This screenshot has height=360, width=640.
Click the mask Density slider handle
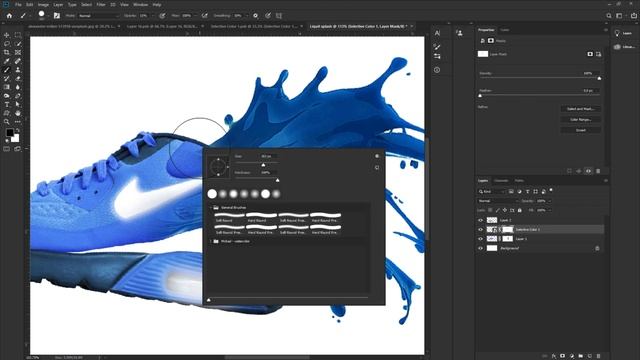click(x=599, y=78)
